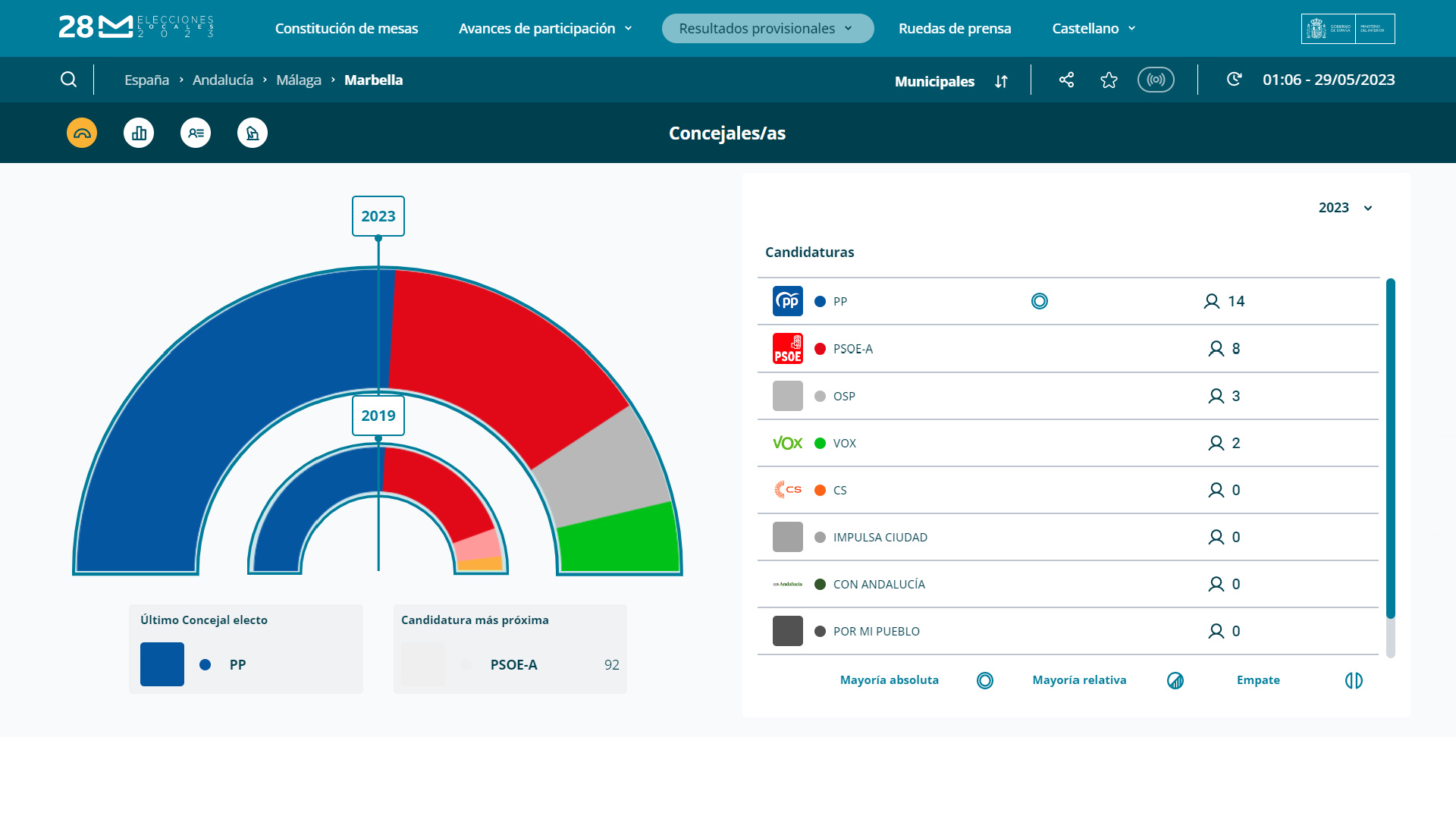The width and height of the screenshot is (1456, 819).
Task: Open the map view icon
Action: [x=253, y=133]
